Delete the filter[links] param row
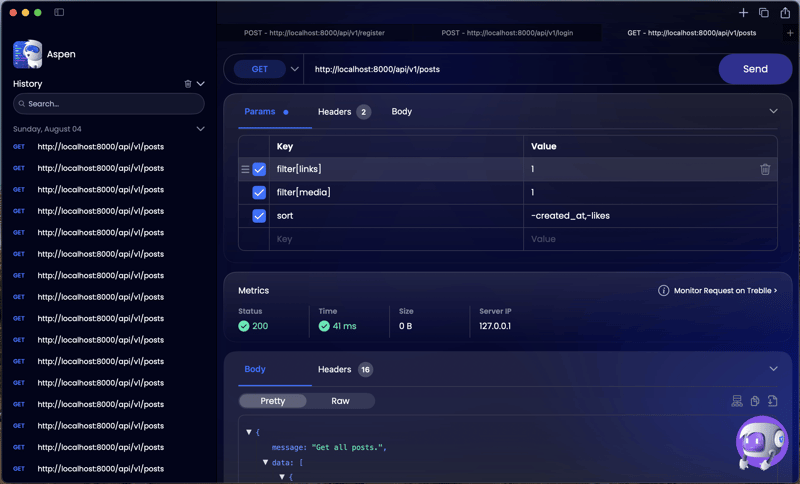The height and width of the screenshot is (484, 800). click(x=765, y=169)
